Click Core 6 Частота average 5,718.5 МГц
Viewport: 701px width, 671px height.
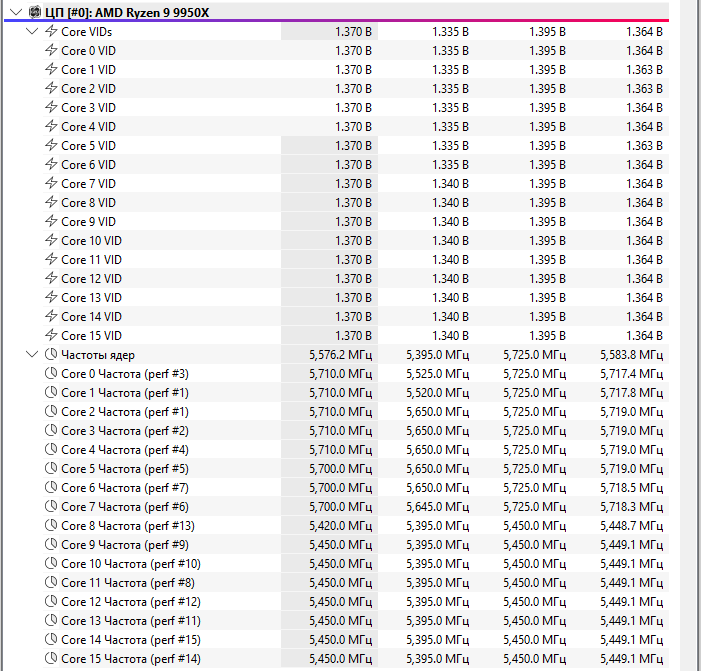click(x=631, y=488)
